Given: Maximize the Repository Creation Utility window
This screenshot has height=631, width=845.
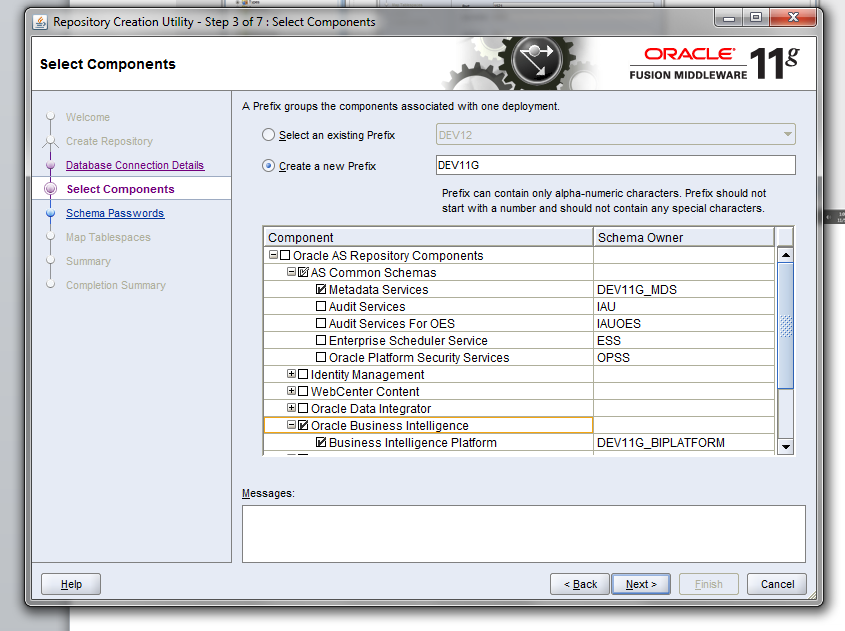Looking at the screenshot, I should 756,17.
